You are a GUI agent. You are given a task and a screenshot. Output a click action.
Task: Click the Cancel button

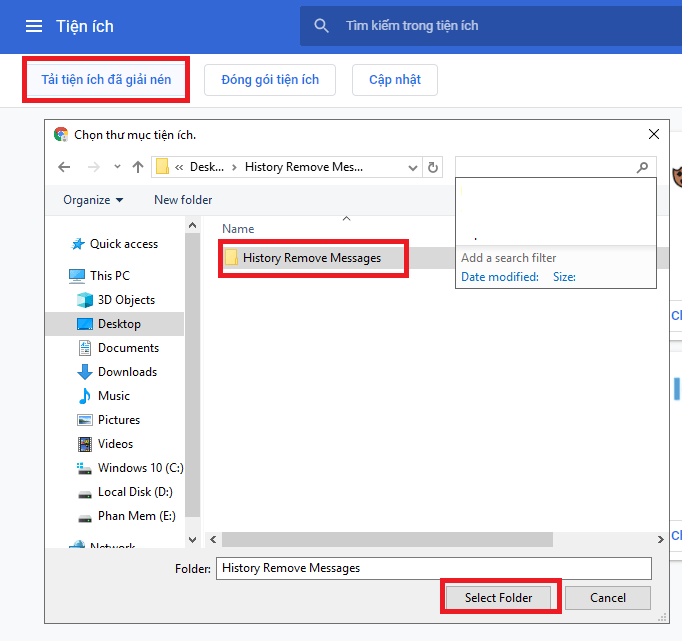pos(608,598)
